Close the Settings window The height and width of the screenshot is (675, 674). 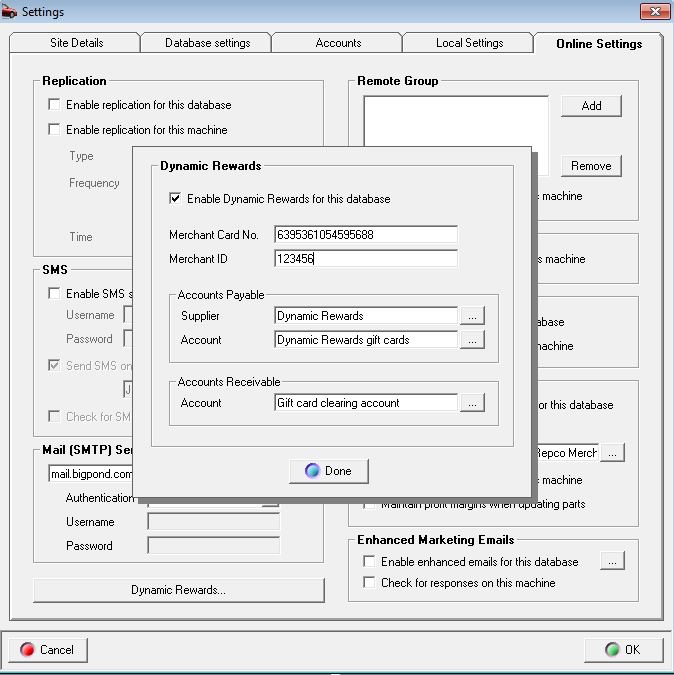click(655, 12)
